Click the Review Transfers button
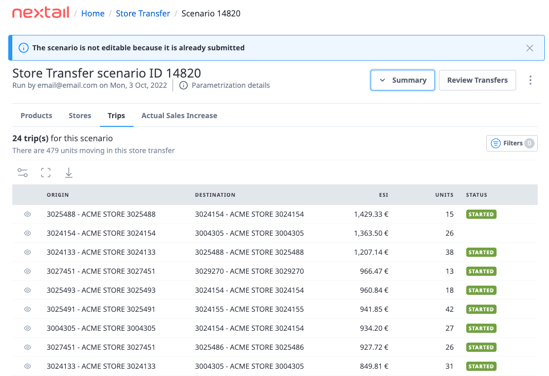The image size is (549, 376). 477,80
